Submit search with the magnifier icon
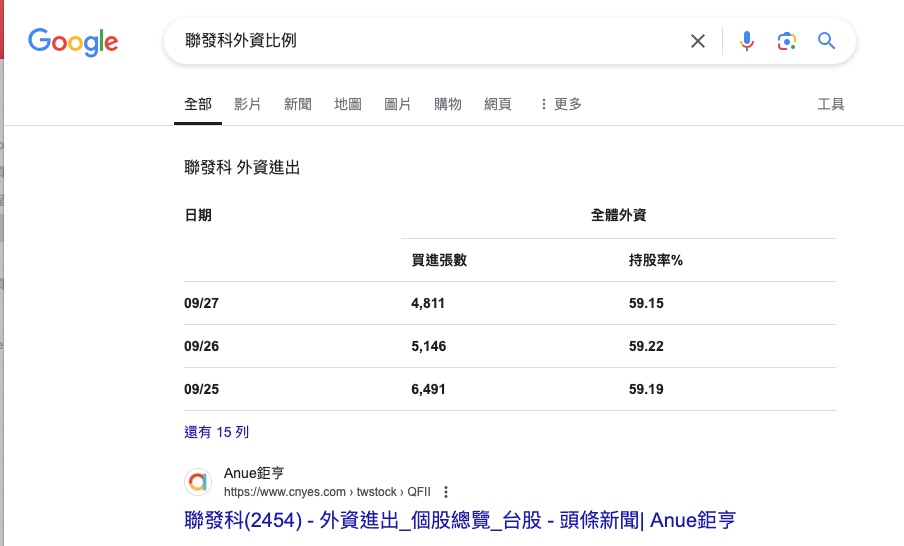Viewport: 904px width, 546px height. [826, 41]
